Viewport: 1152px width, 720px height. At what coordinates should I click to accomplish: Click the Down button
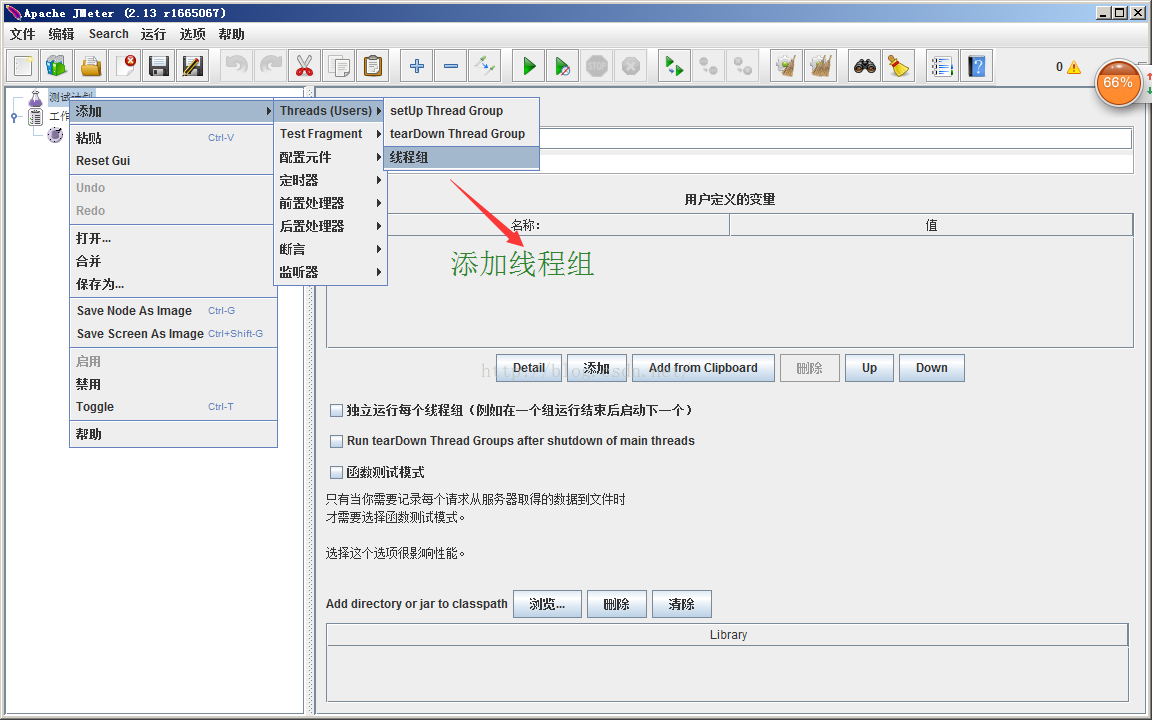click(x=932, y=368)
